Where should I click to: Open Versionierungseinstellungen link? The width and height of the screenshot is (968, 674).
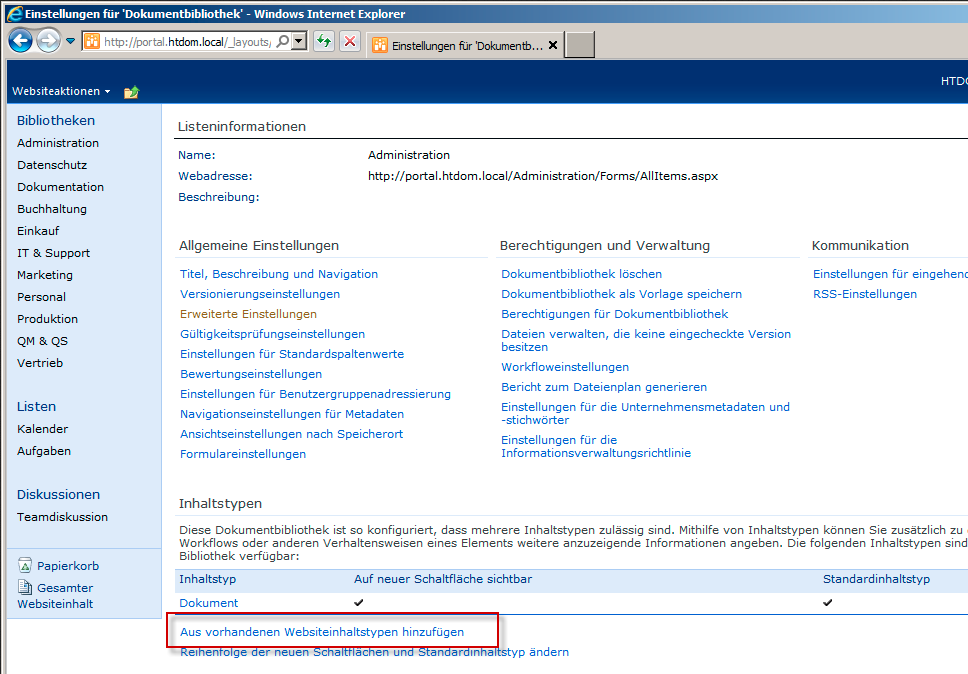(260, 294)
